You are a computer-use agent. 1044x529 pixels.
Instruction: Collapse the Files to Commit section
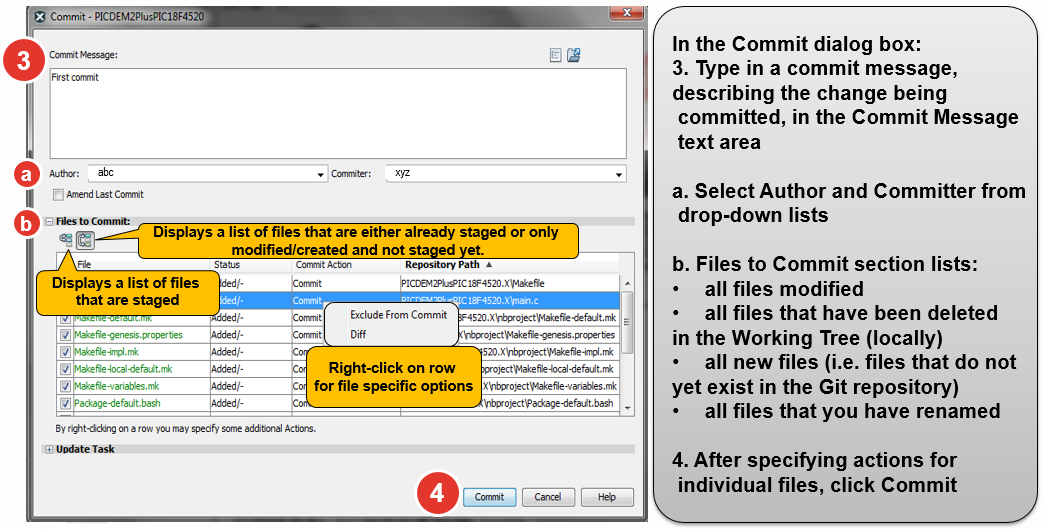coord(49,221)
